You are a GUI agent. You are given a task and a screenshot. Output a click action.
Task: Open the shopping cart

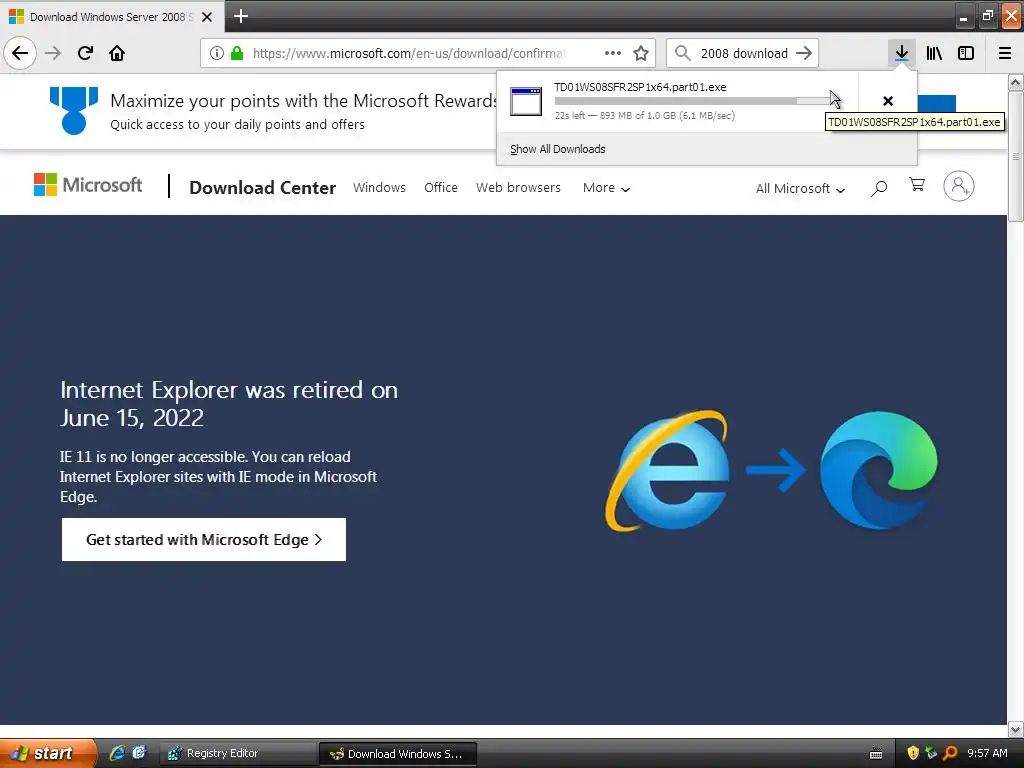pyautogui.click(x=917, y=185)
